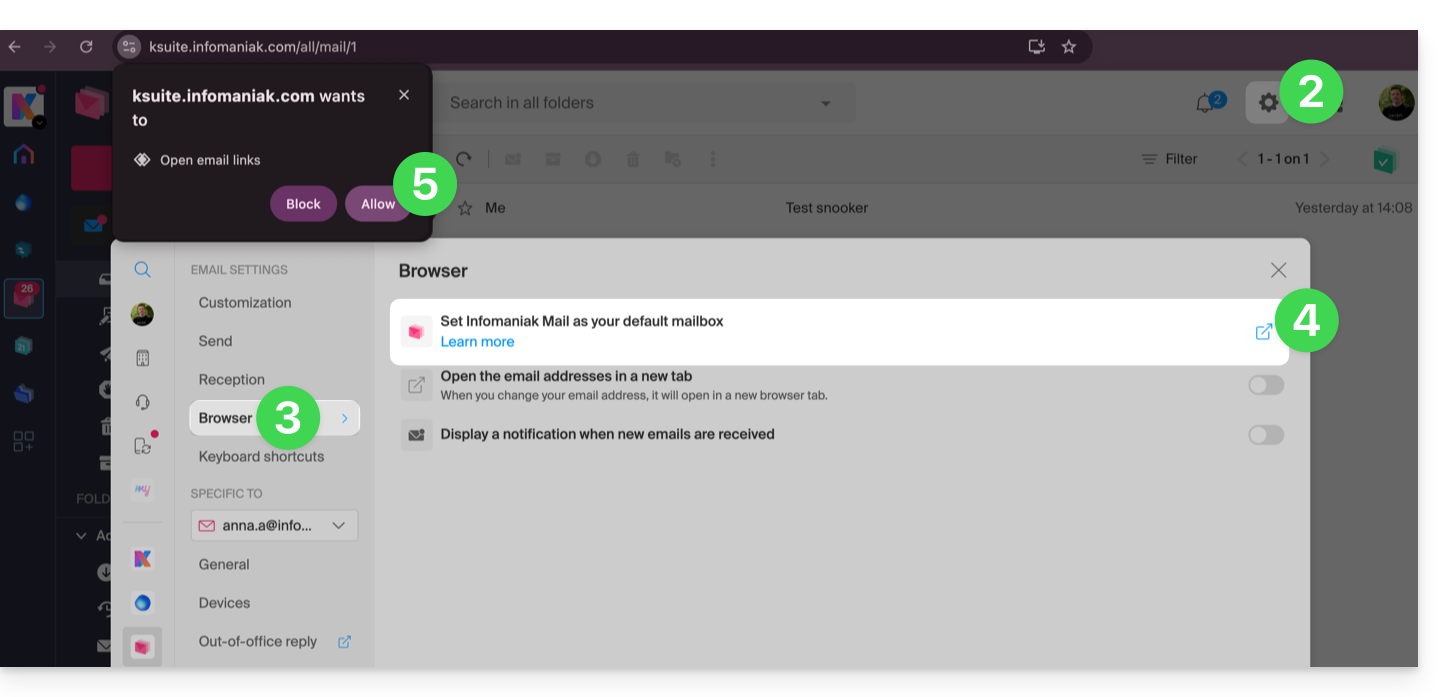The width and height of the screenshot is (1448, 697).
Task: Star the Test snooker email
Action: (465, 208)
